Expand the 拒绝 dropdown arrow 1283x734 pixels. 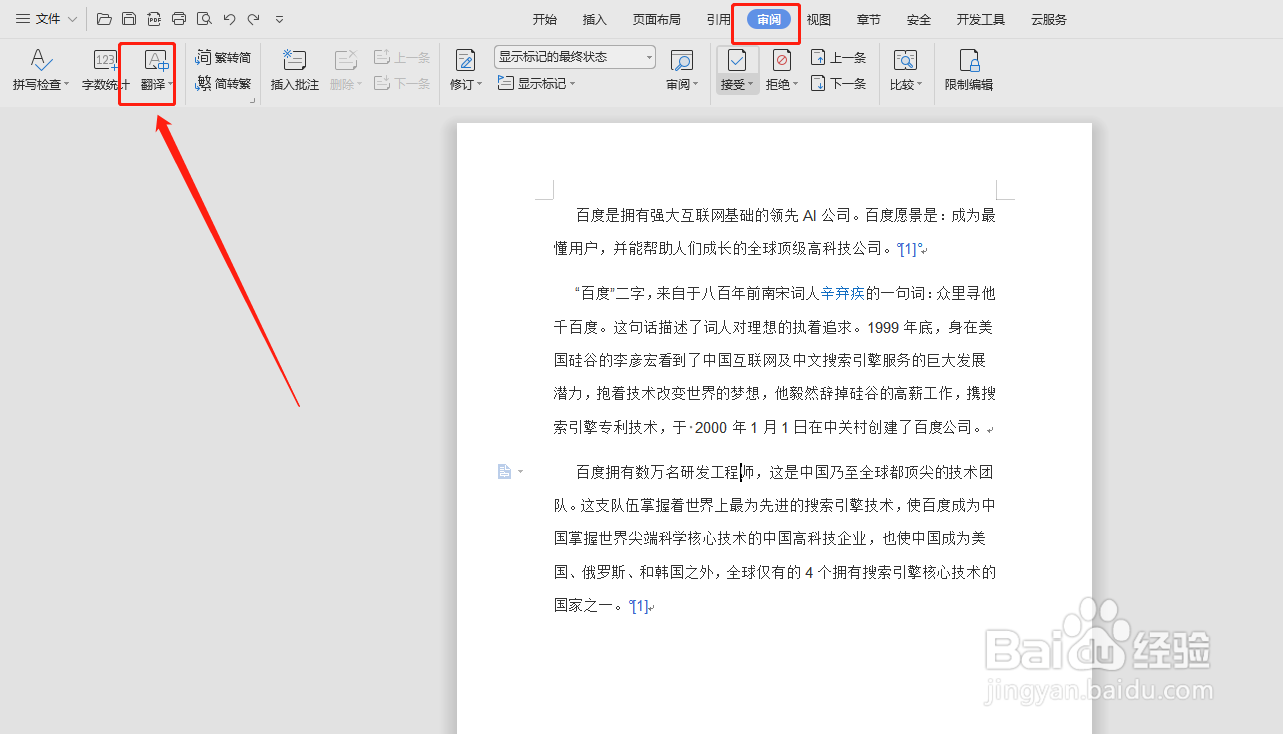click(796, 85)
